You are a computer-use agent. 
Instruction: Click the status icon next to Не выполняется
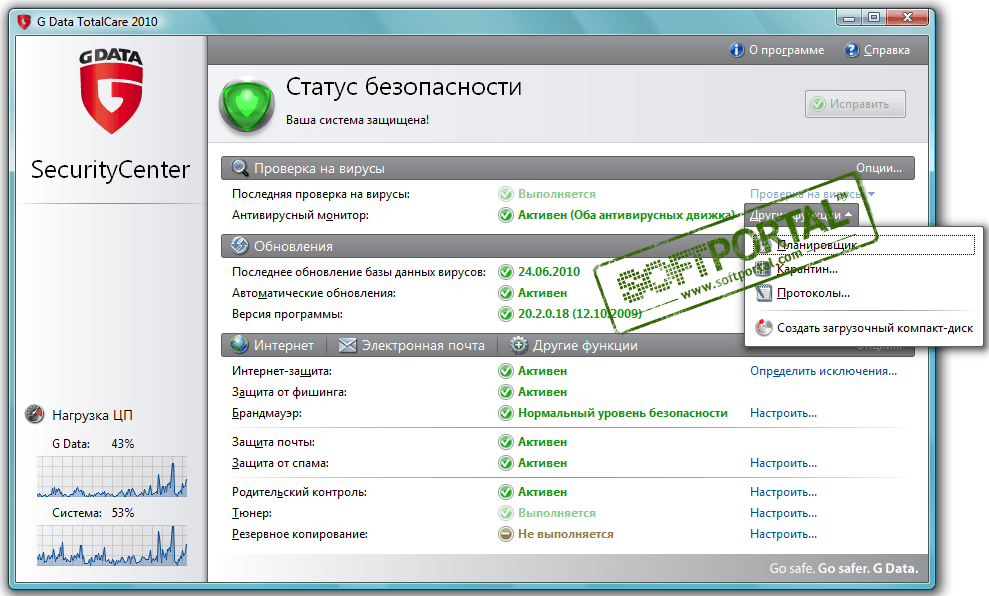pyautogui.click(x=506, y=534)
